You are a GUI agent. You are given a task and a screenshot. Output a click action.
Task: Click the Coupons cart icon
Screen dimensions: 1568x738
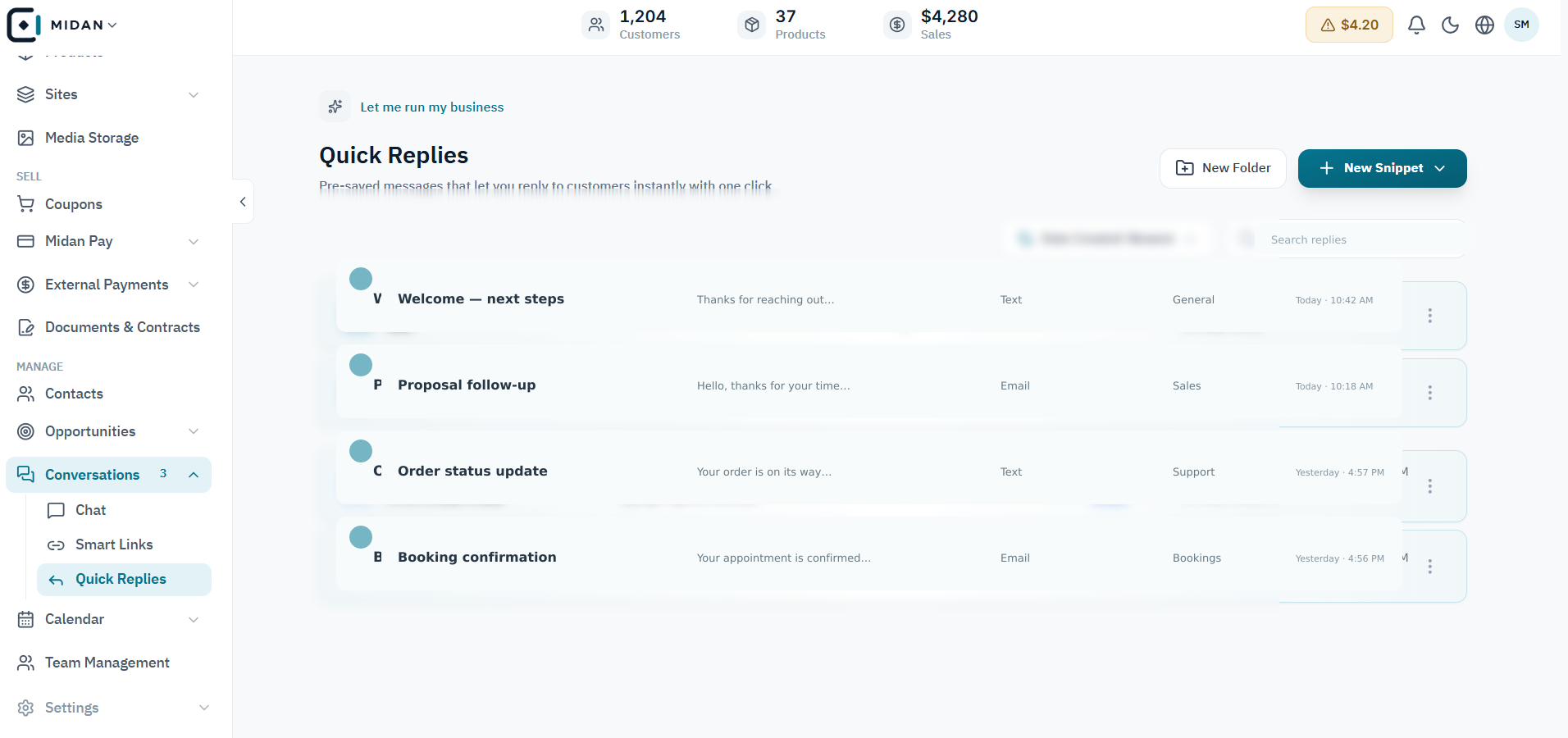26,204
